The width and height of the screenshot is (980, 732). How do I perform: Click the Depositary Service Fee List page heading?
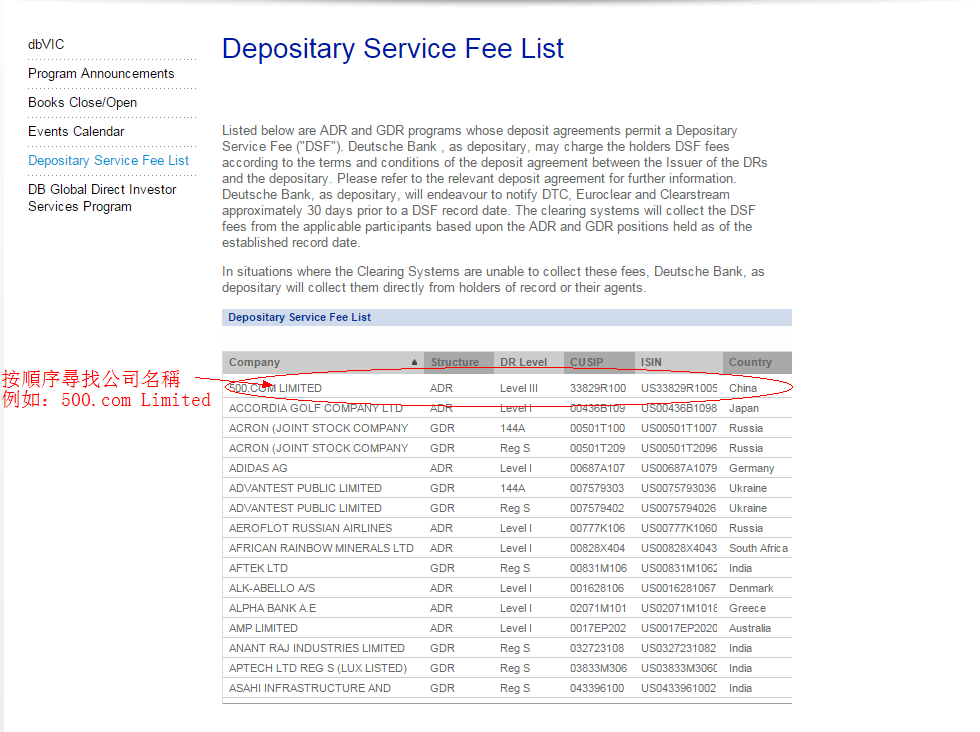point(392,49)
